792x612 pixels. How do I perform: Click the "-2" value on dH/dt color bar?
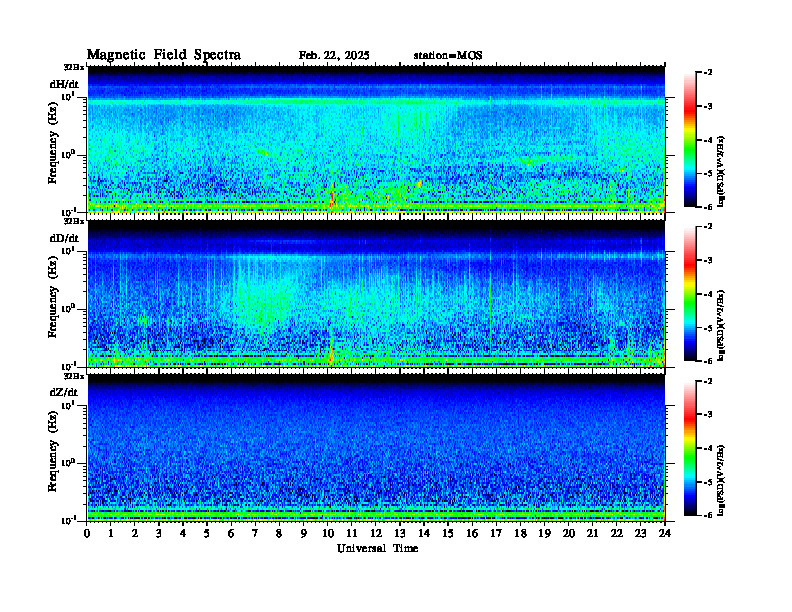click(708, 73)
